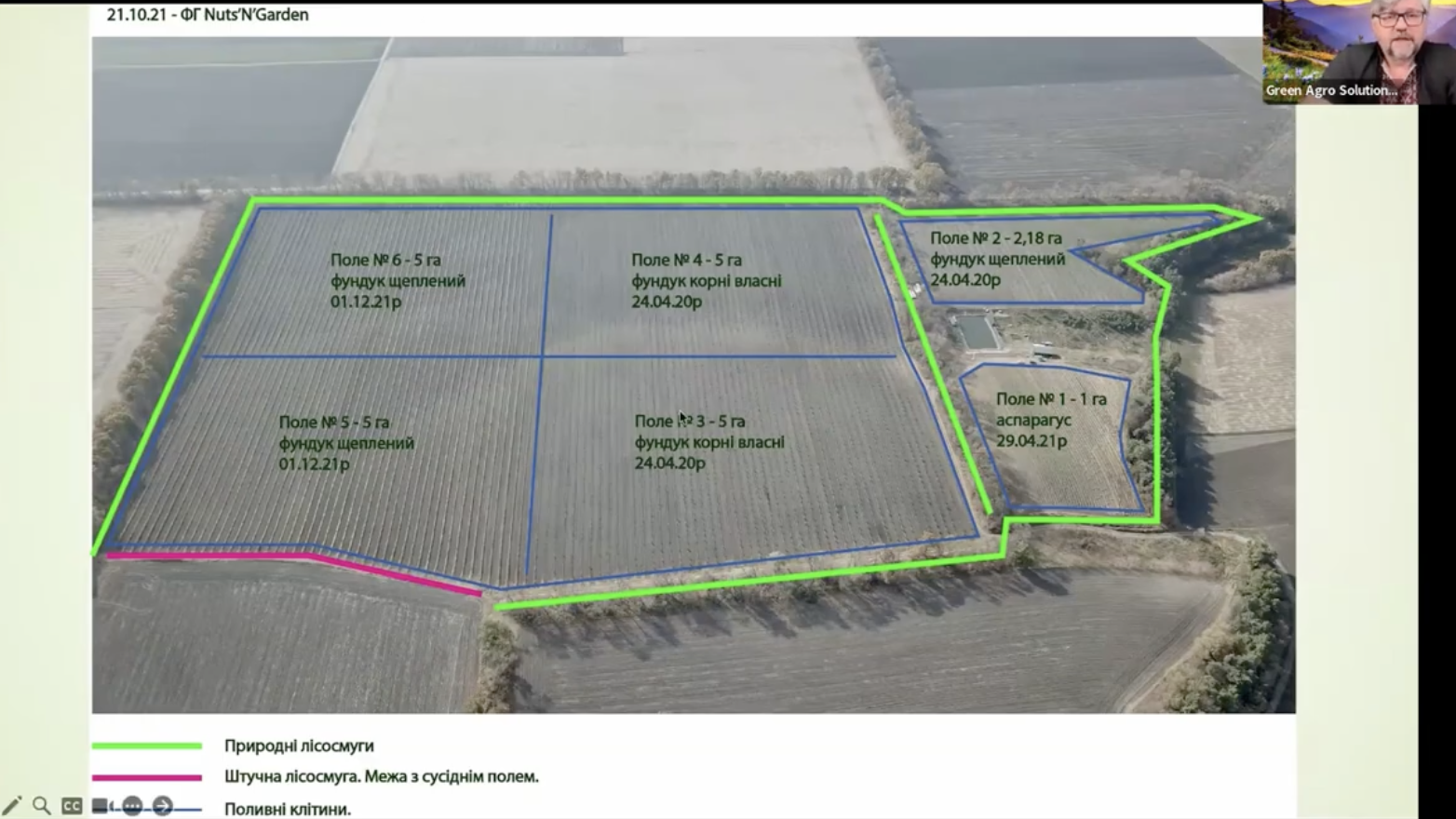The image size is (1456, 819).
Task: Click the green legend line swatch
Action: coord(147,745)
